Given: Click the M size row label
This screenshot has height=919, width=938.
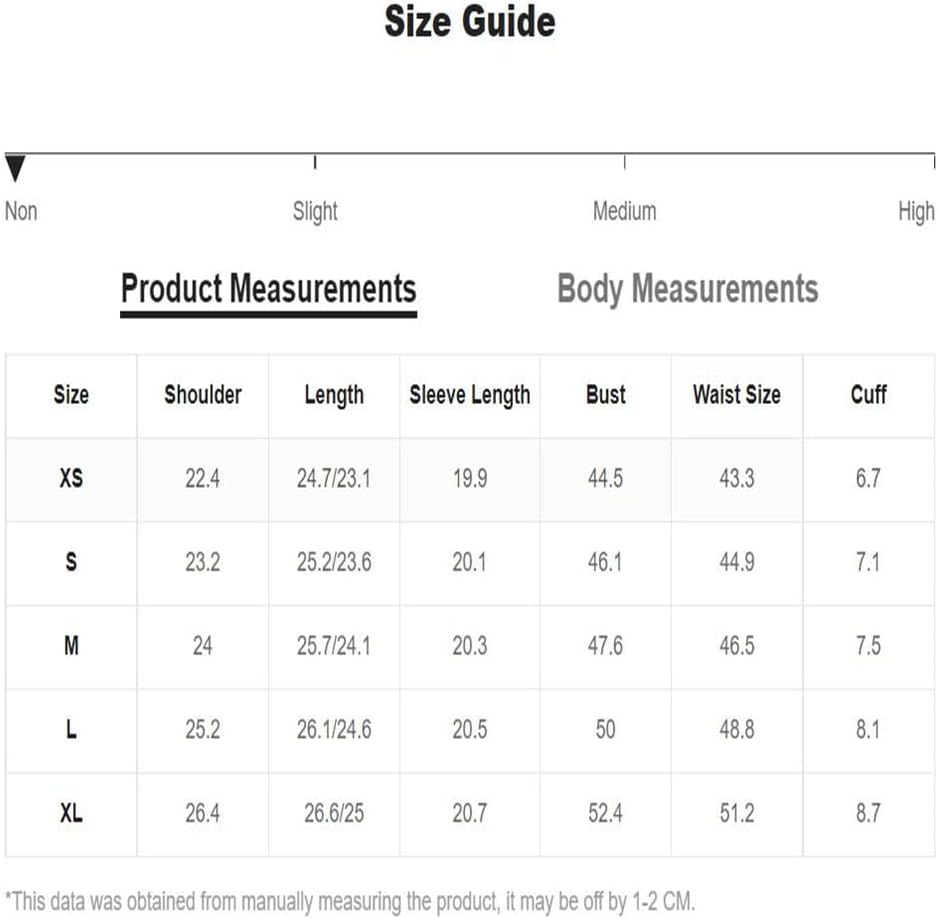Looking at the screenshot, I should (71, 646).
